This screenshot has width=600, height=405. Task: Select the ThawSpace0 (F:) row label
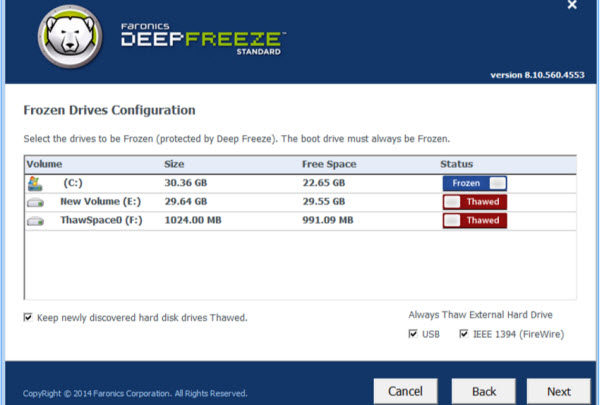101,220
